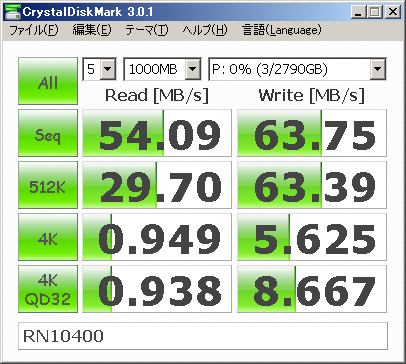Select the 4K read result 0.949

tap(157, 237)
